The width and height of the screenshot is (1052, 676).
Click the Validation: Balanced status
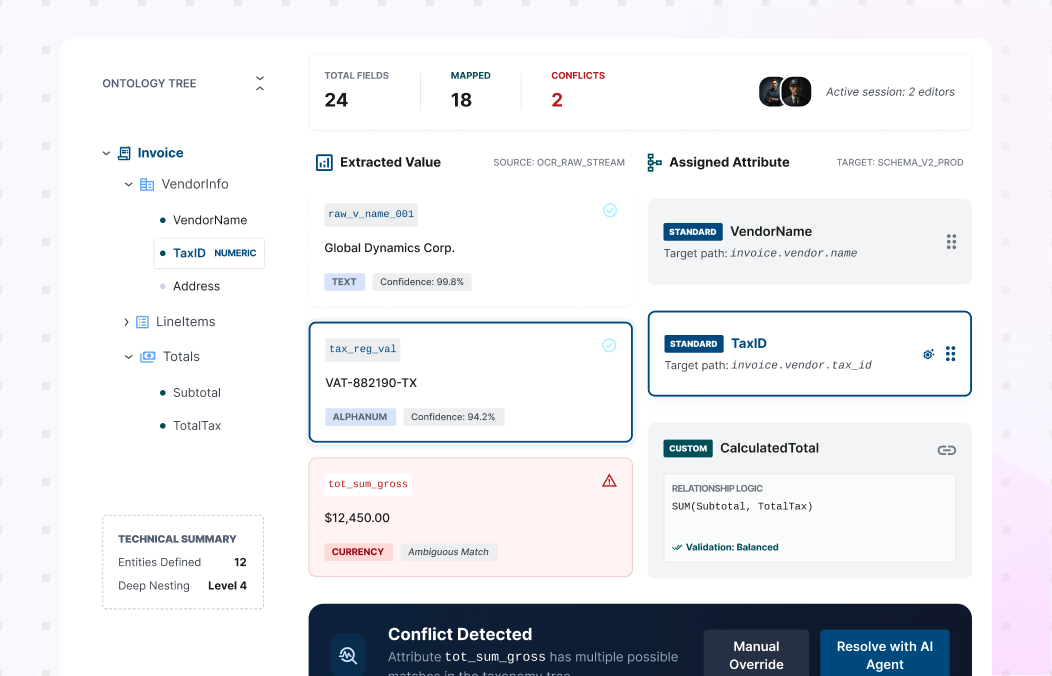tap(725, 547)
